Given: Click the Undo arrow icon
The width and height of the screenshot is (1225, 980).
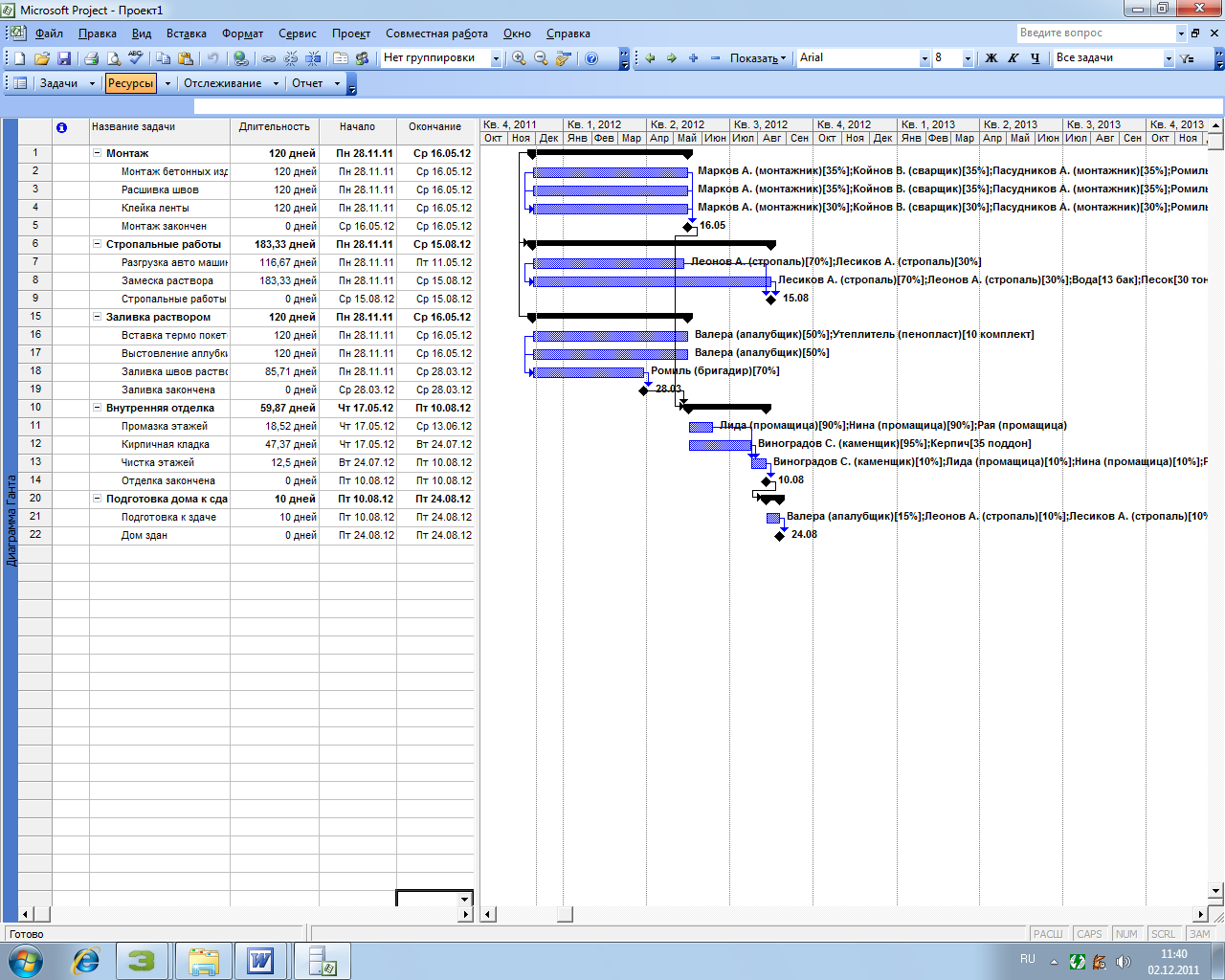Looking at the screenshot, I should [213, 58].
